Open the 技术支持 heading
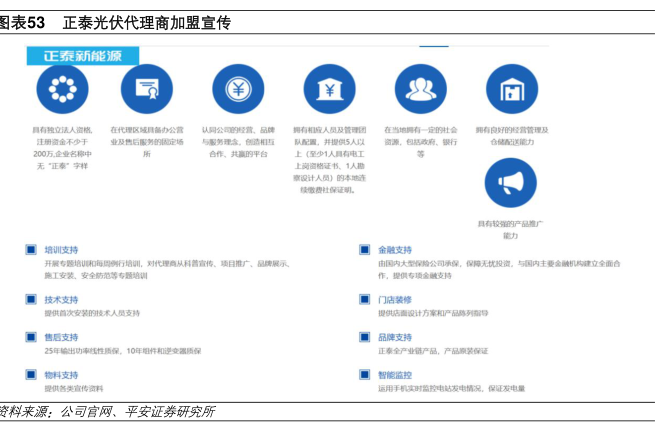Viewport: 657px width, 425px height. [61, 299]
